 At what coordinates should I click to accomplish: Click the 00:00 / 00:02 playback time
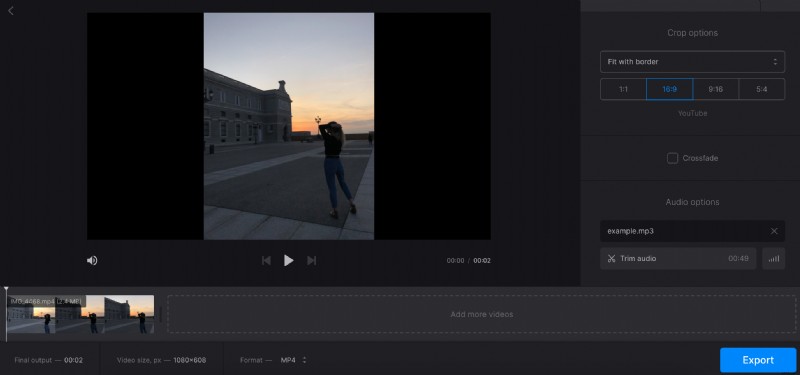468,261
